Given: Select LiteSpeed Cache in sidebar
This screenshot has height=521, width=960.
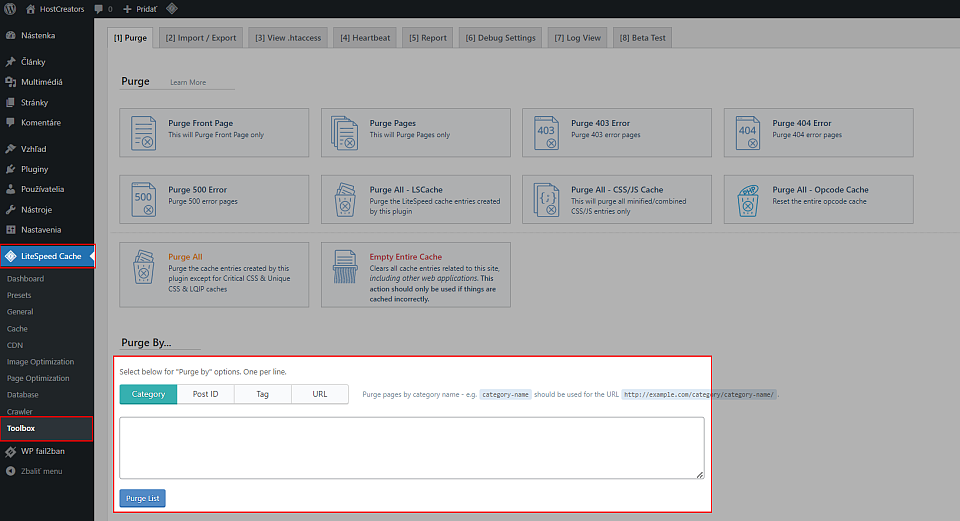Looking at the screenshot, I should pyautogui.click(x=47, y=256).
